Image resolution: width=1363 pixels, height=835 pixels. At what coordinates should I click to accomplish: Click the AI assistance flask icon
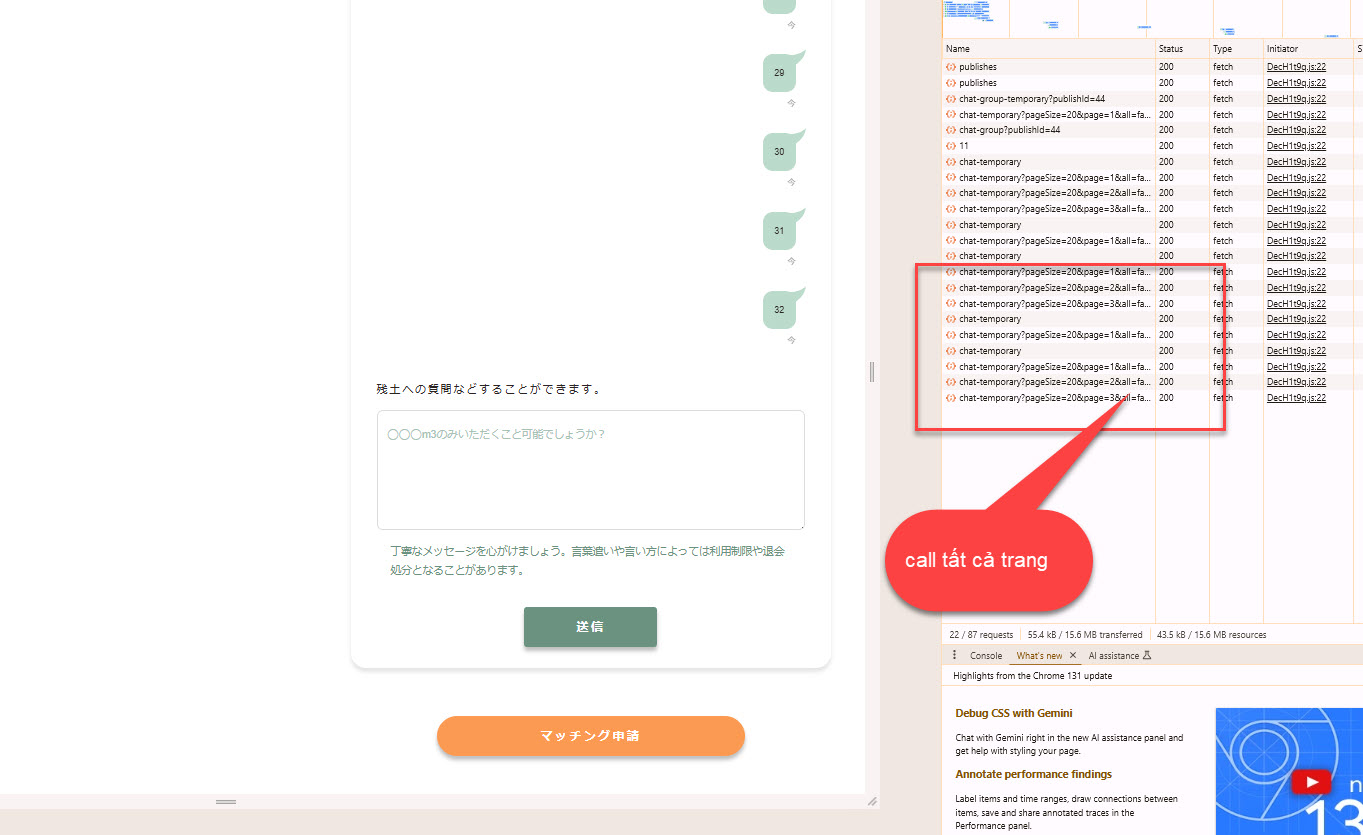click(1147, 656)
